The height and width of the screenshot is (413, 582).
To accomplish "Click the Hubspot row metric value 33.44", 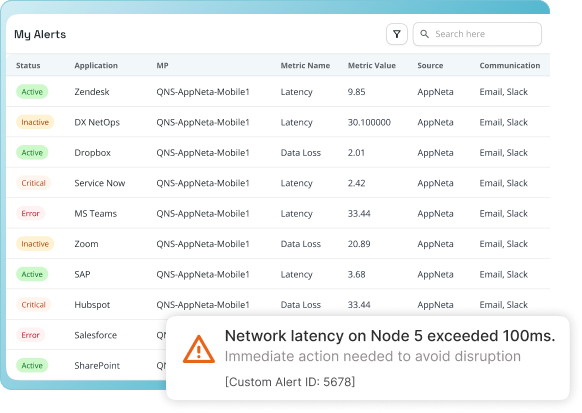I will (359, 305).
